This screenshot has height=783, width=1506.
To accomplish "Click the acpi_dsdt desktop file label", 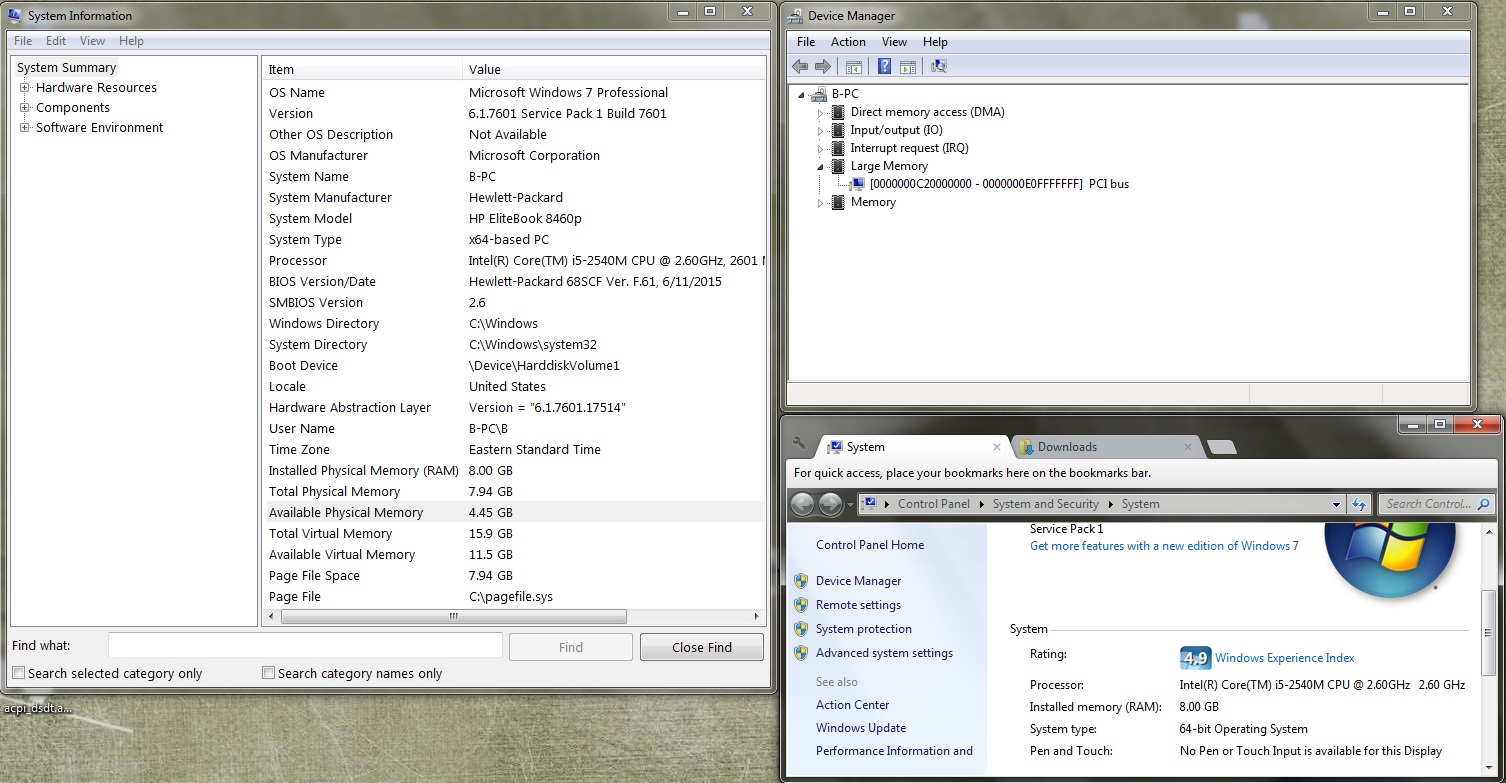I will pos(38,709).
